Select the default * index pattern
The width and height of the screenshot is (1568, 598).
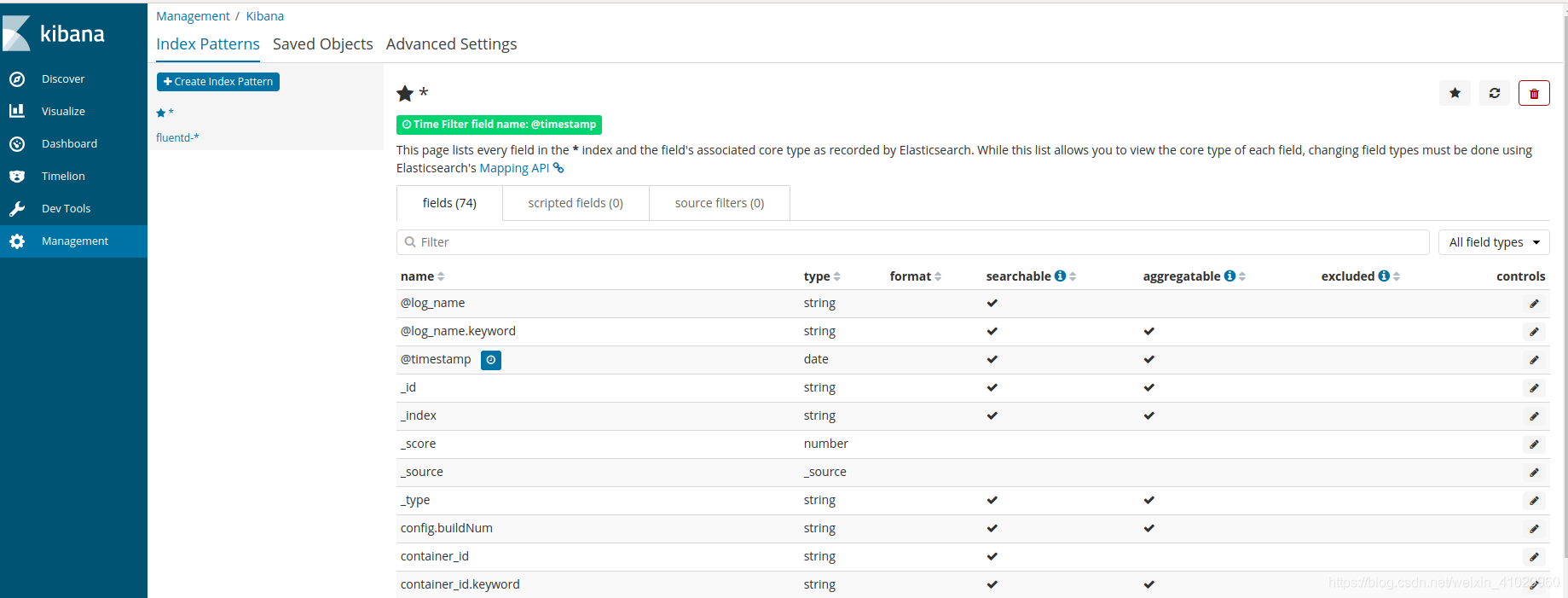(x=165, y=113)
